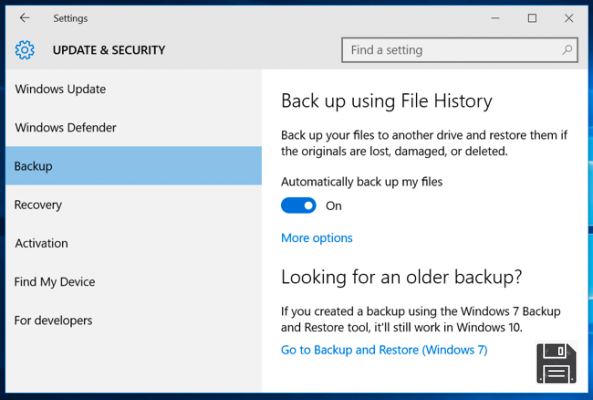593x400 pixels.
Task: Minimize the Settings window
Action: pyautogui.click(x=495, y=18)
